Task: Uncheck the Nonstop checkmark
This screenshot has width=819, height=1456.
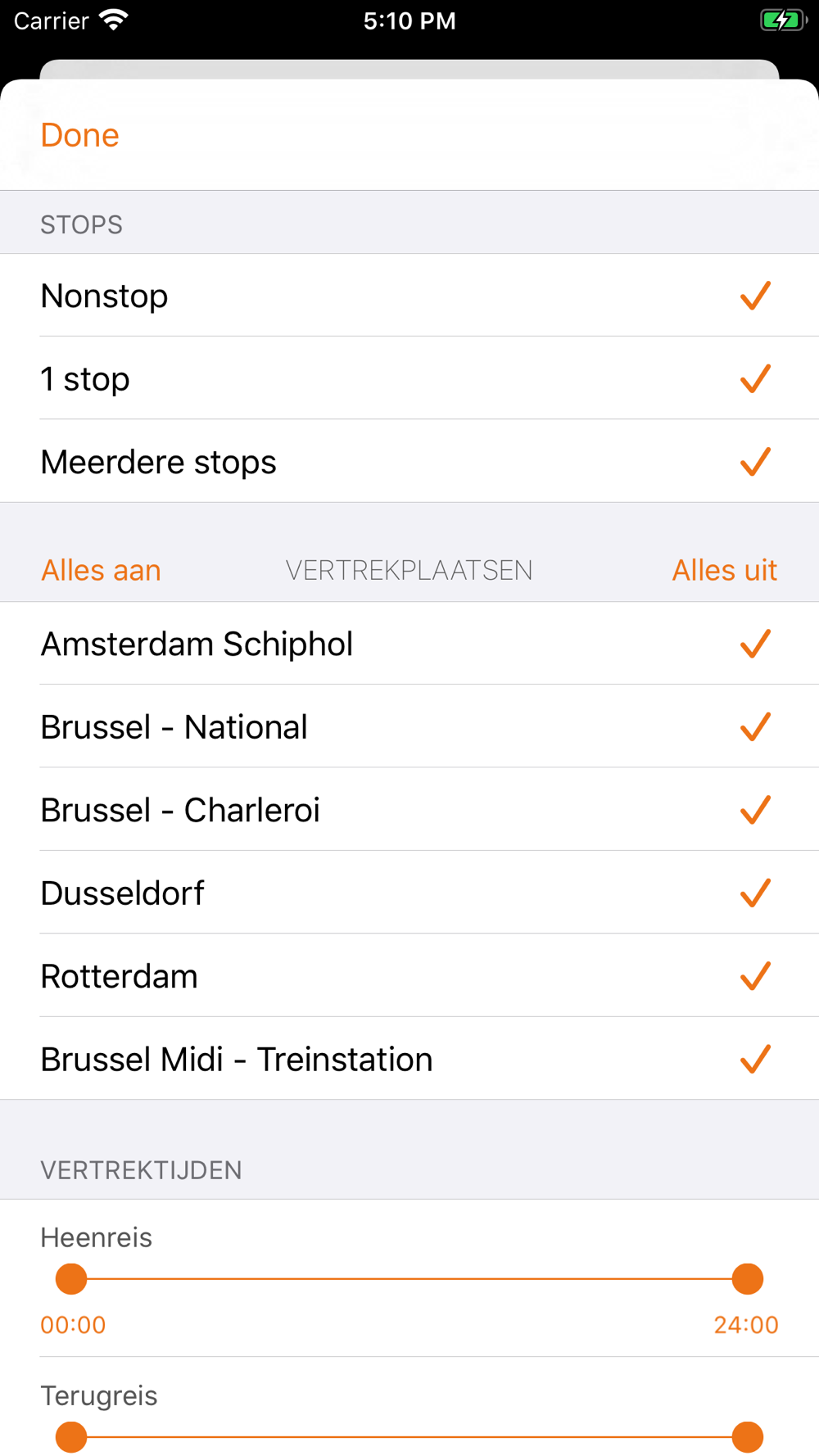Action: [755, 296]
